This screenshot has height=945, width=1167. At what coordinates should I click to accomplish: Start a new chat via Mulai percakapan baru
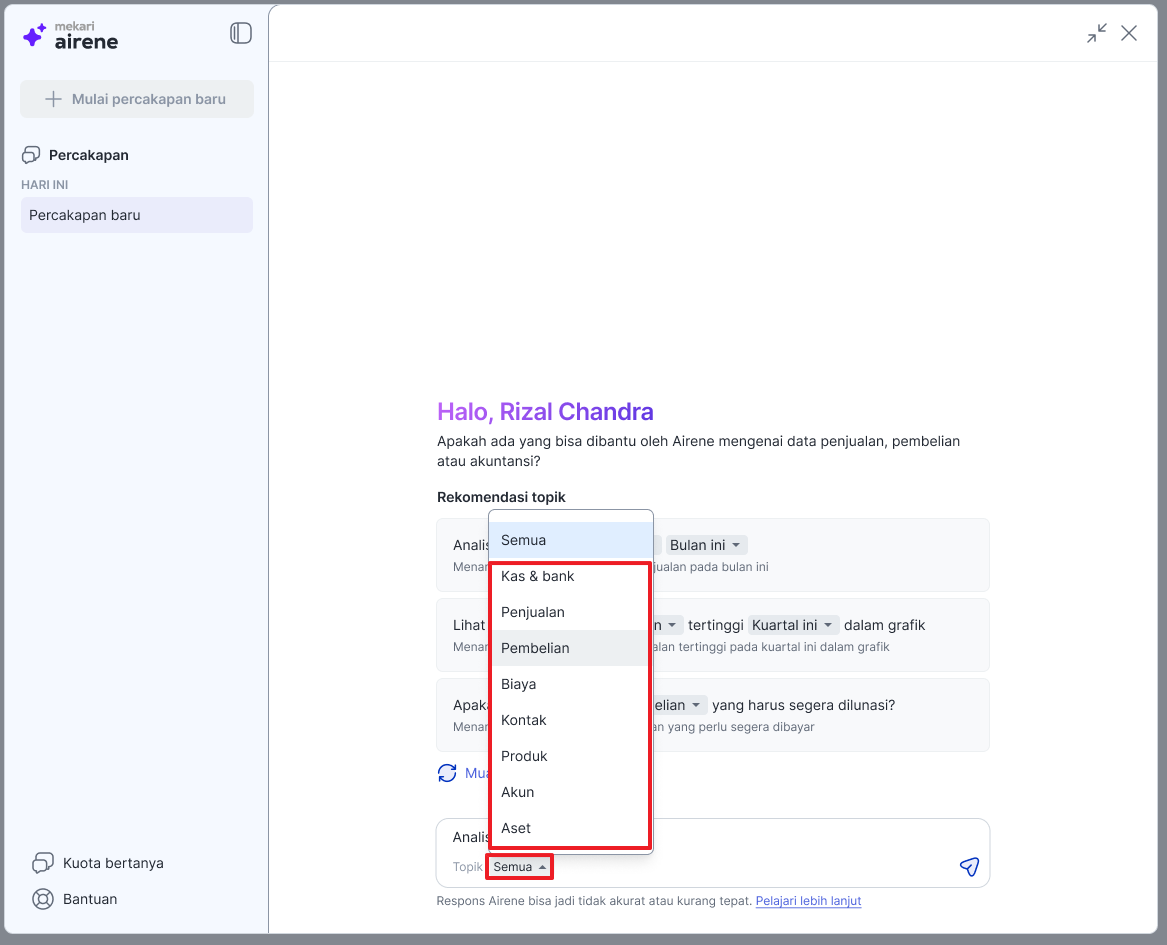[137, 99]
